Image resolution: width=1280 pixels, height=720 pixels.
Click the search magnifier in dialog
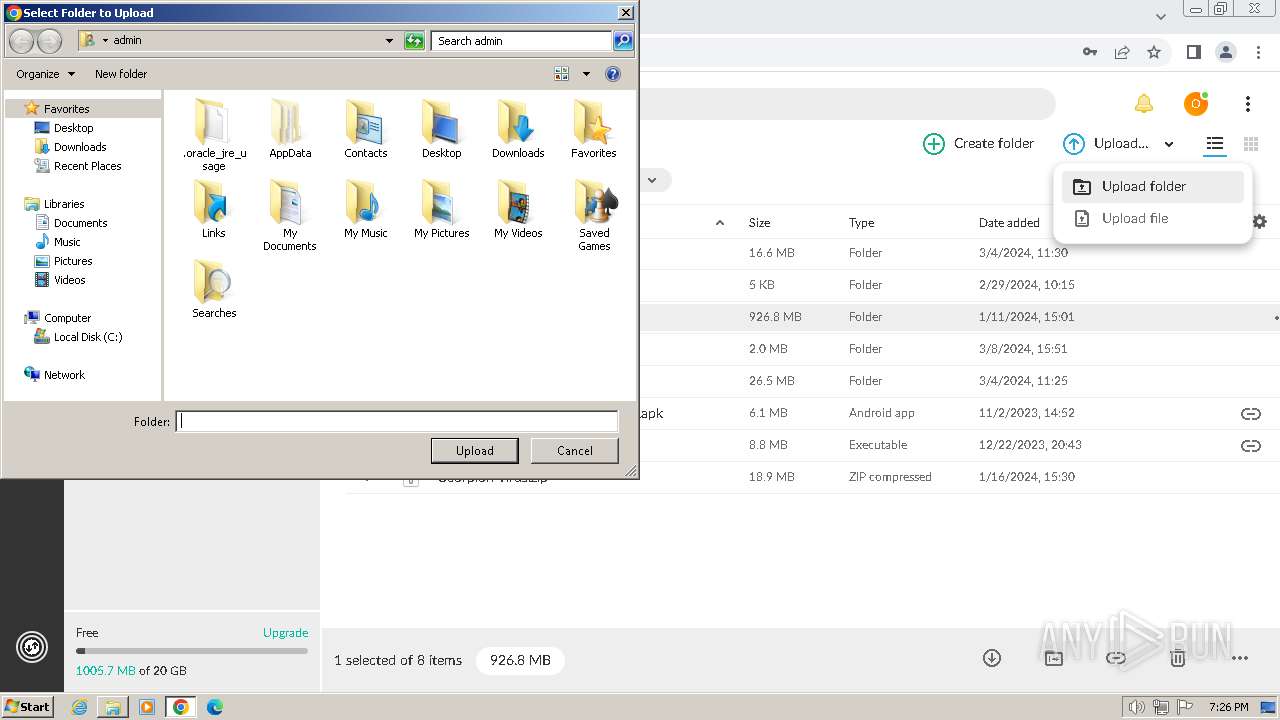pos(623,41)
